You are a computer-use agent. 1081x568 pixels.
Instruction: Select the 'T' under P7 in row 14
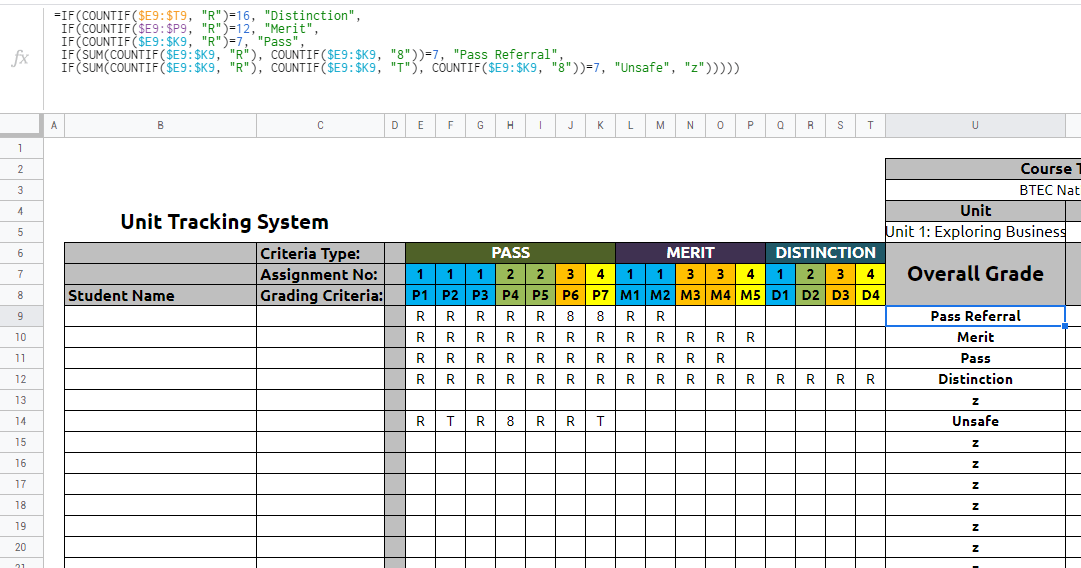(600, 421)
